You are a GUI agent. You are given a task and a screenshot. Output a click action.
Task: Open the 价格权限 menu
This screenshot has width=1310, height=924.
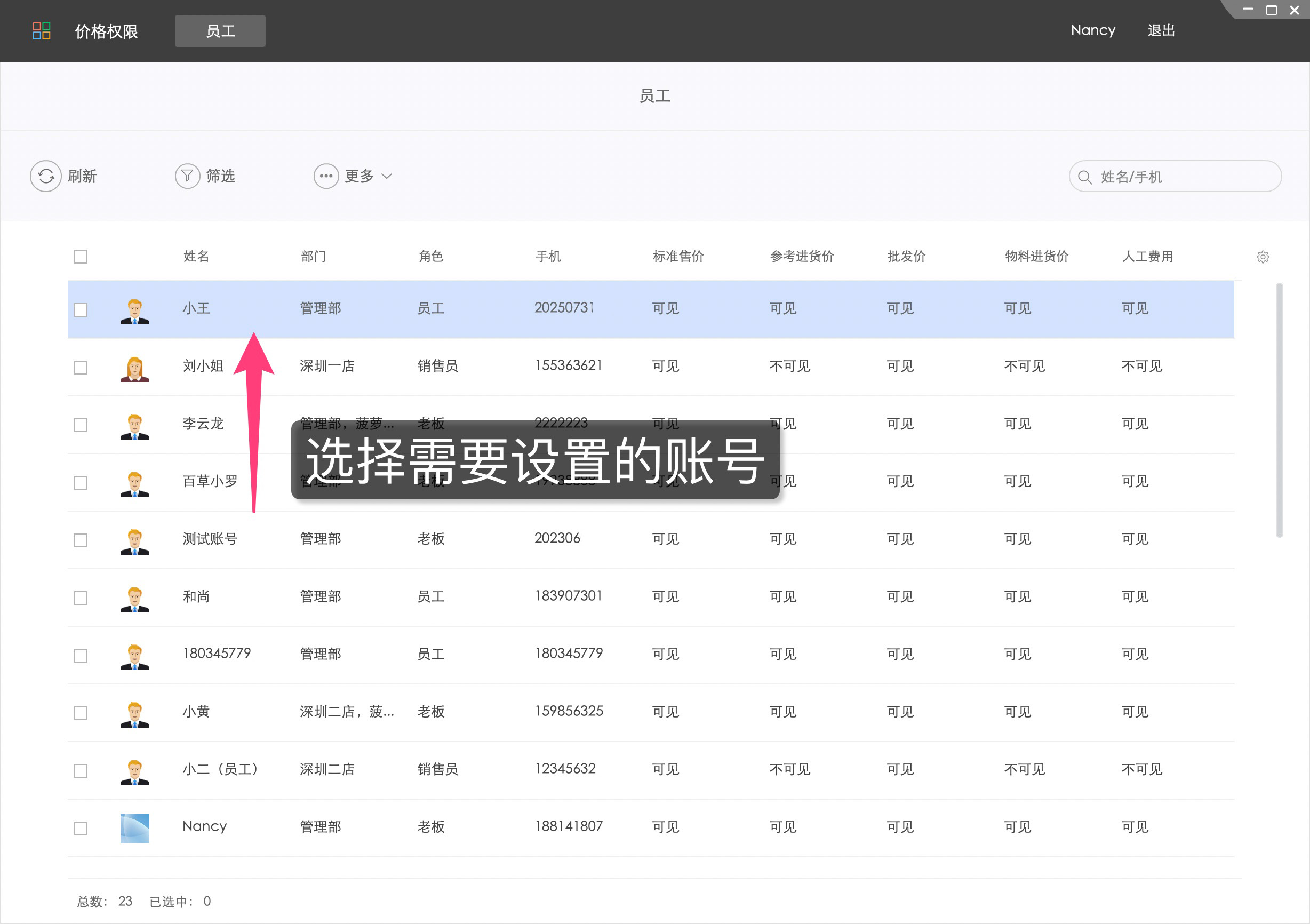[x=105, y=31]
